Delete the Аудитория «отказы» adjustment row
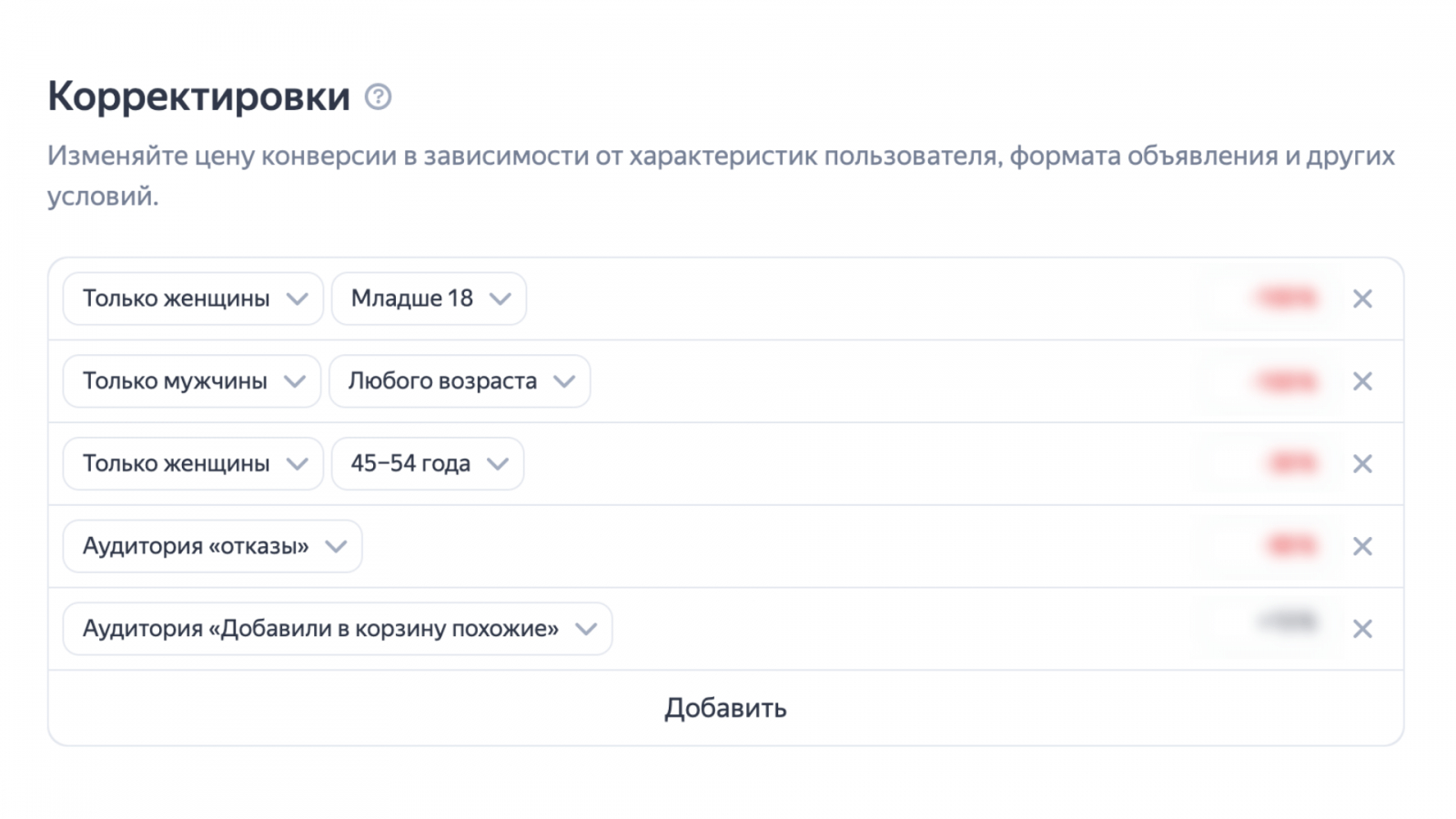 click(x=1362, y=546)
